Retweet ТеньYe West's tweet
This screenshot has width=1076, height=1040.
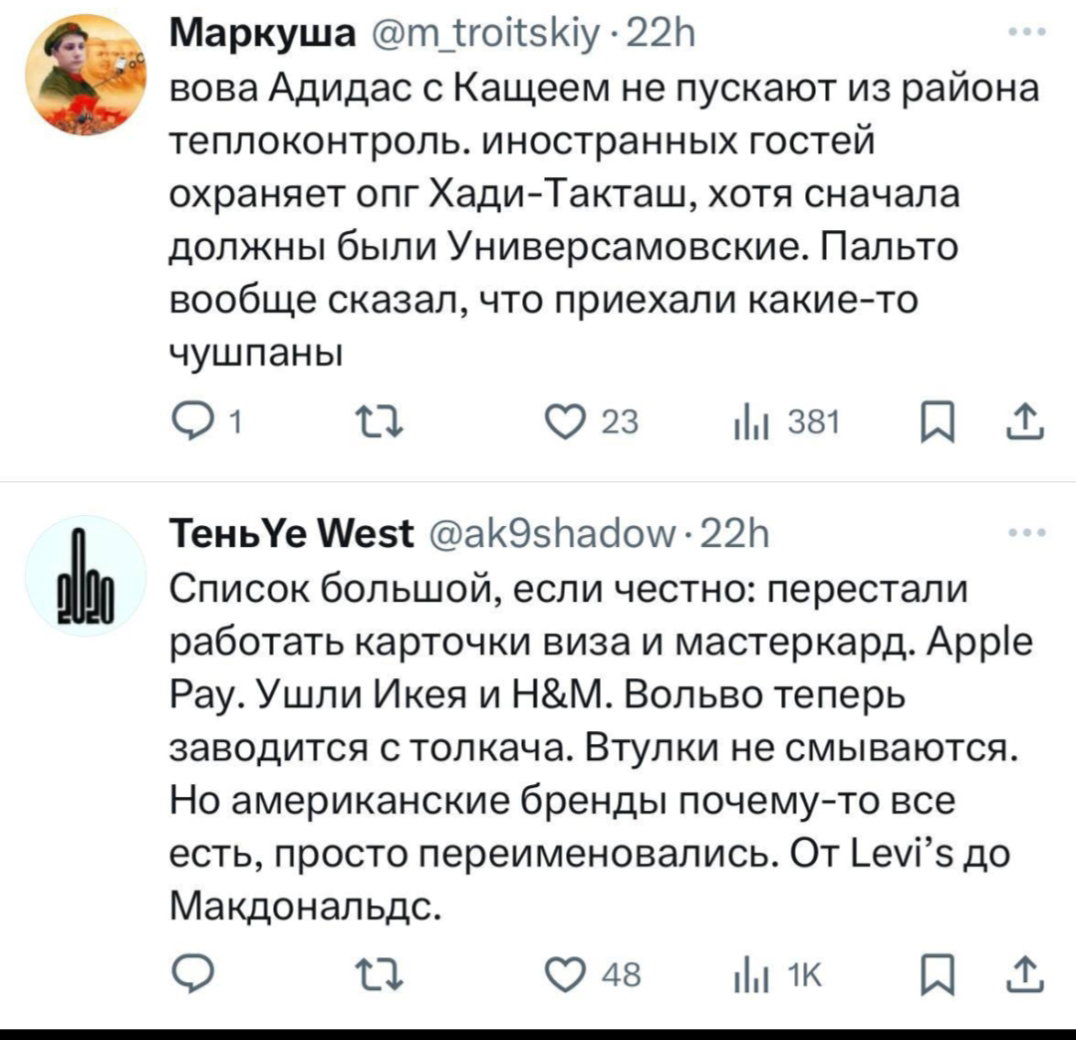click(377, 974)
